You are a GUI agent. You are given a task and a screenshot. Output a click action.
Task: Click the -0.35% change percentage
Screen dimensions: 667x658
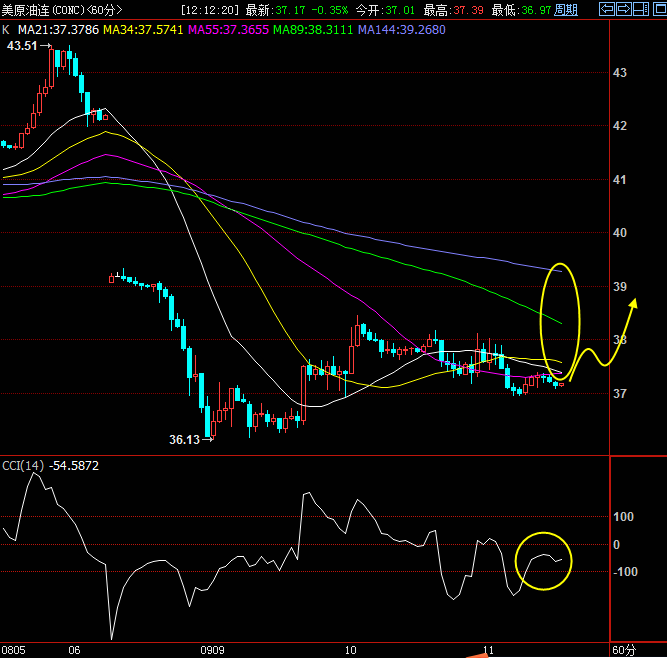(330, 10)
